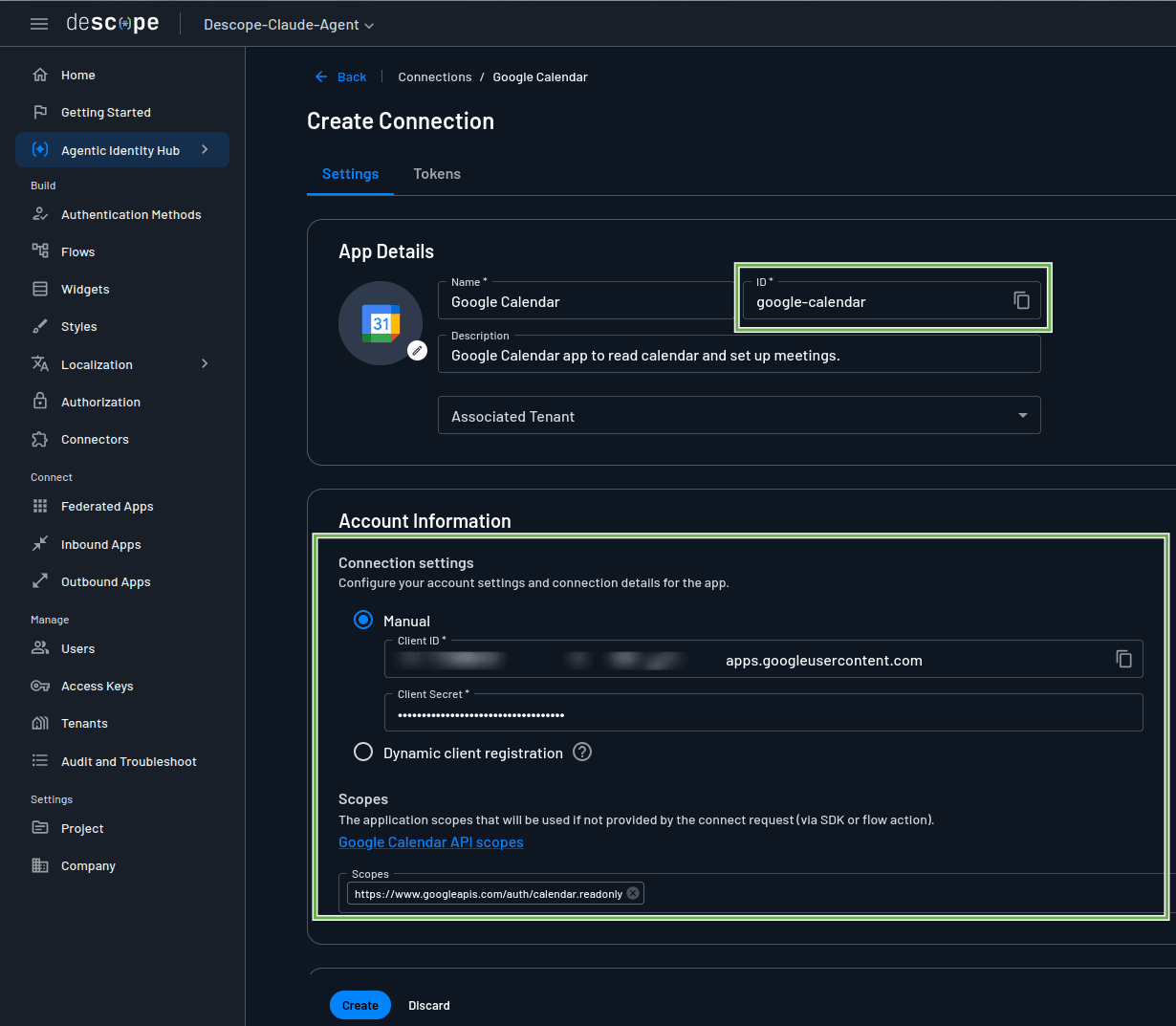
Task: Click the Getting Started flag icon
Action: 40,112
